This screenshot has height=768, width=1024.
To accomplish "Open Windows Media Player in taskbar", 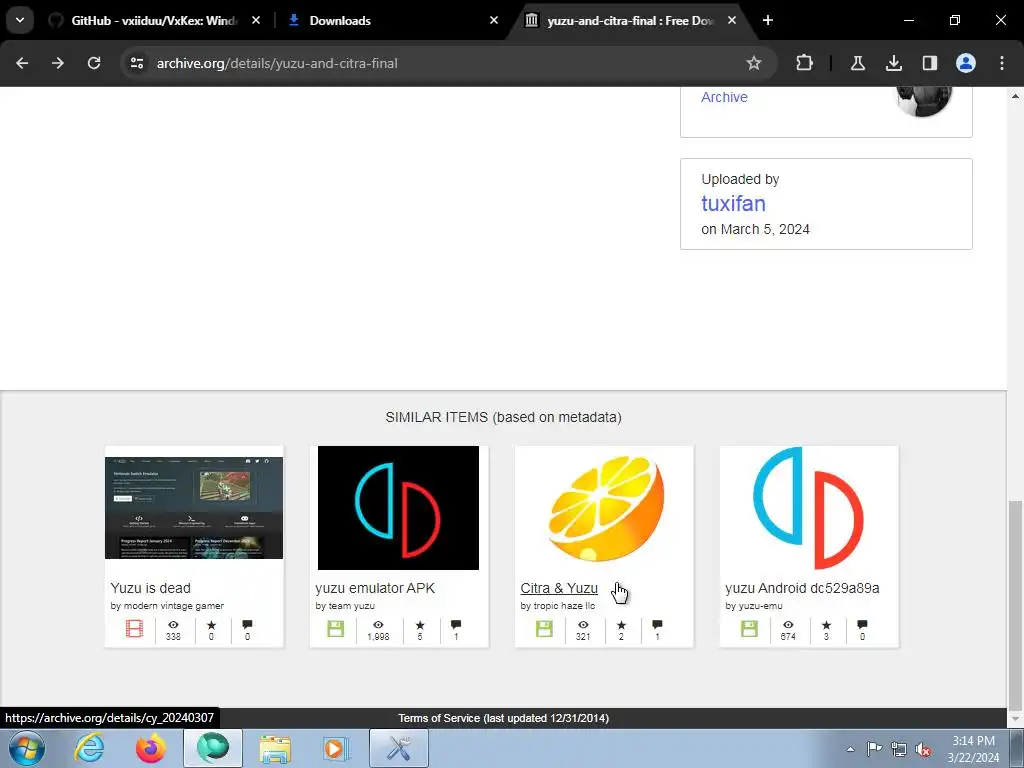I will [336, 749].
